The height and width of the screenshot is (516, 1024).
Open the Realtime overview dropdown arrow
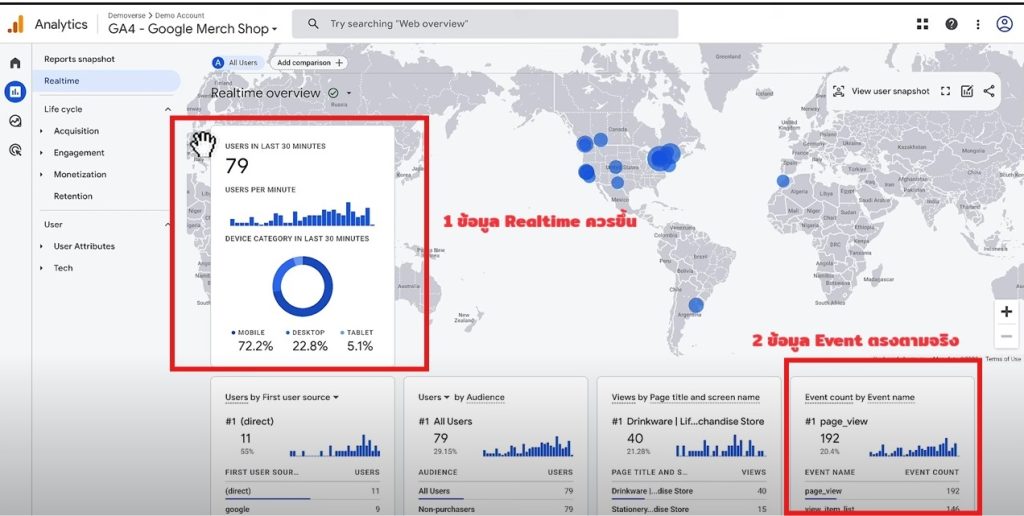[x=349, y=93]
